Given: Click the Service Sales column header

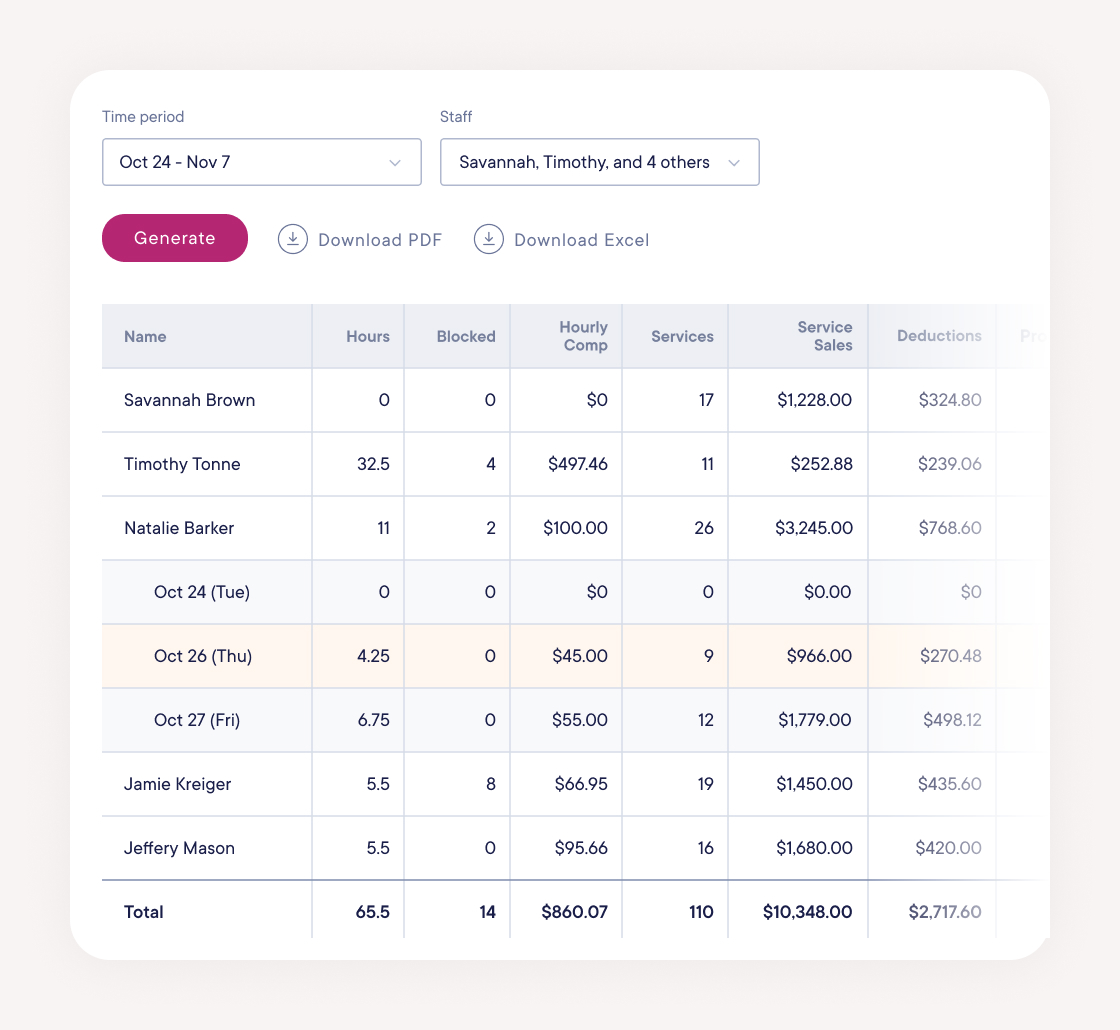Looking at the screenshot, I should [825, 336].
